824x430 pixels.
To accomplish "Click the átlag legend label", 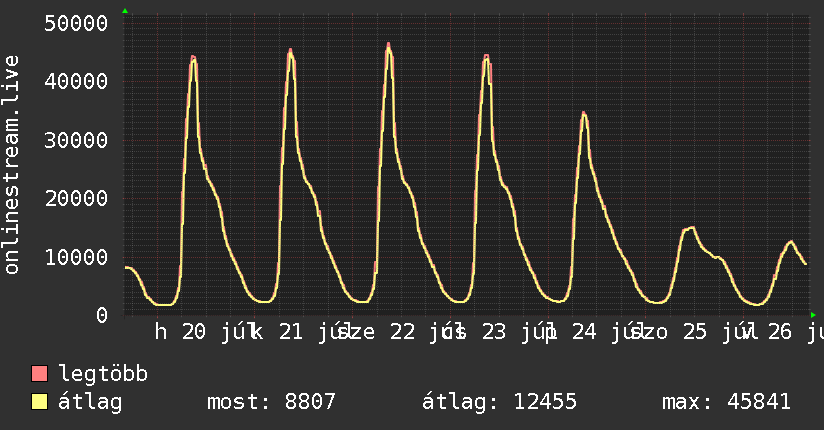I will 90,402.
